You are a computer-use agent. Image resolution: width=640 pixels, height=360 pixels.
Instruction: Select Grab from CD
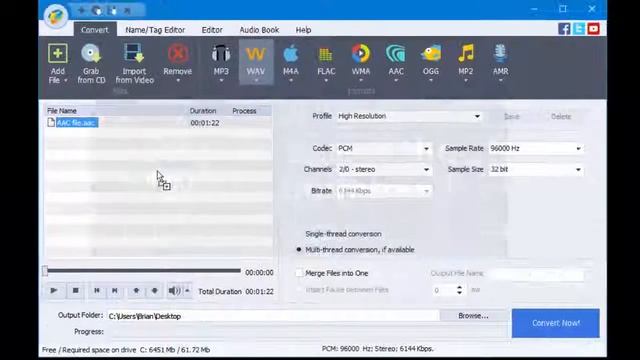91,63
